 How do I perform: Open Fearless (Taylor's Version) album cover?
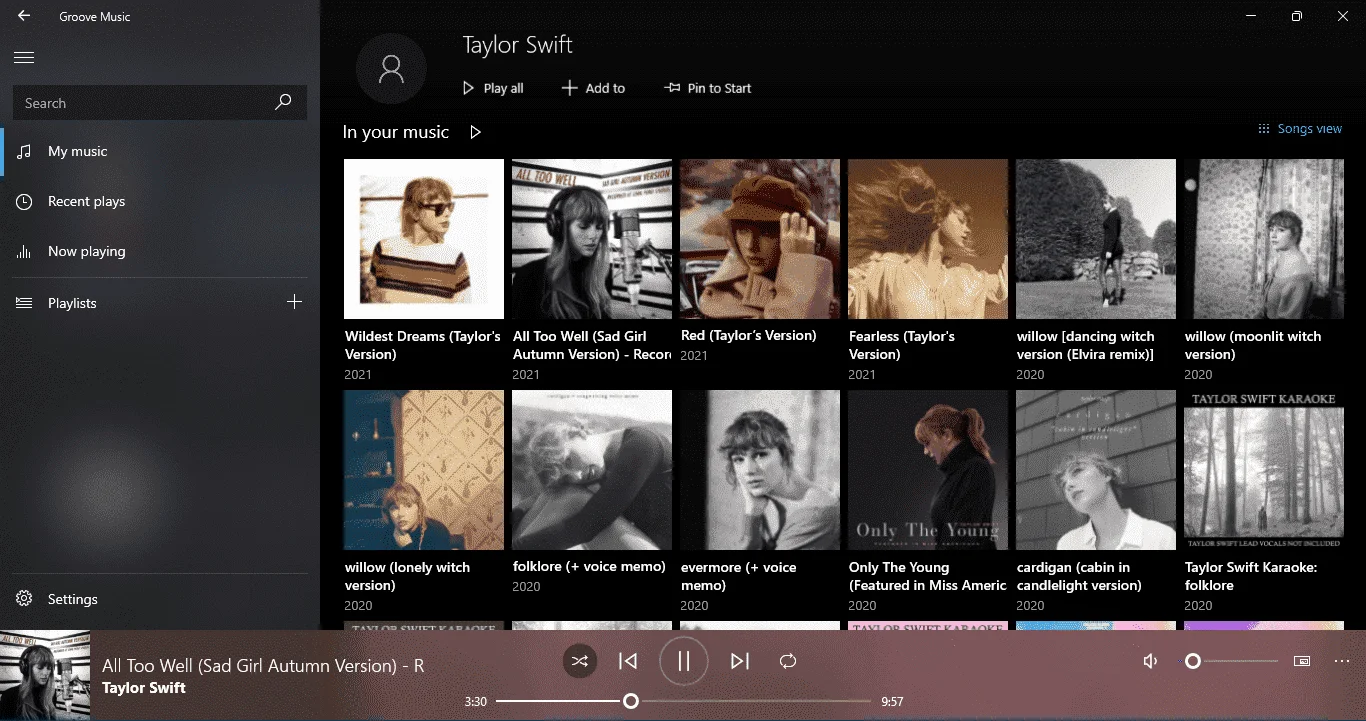928,239
